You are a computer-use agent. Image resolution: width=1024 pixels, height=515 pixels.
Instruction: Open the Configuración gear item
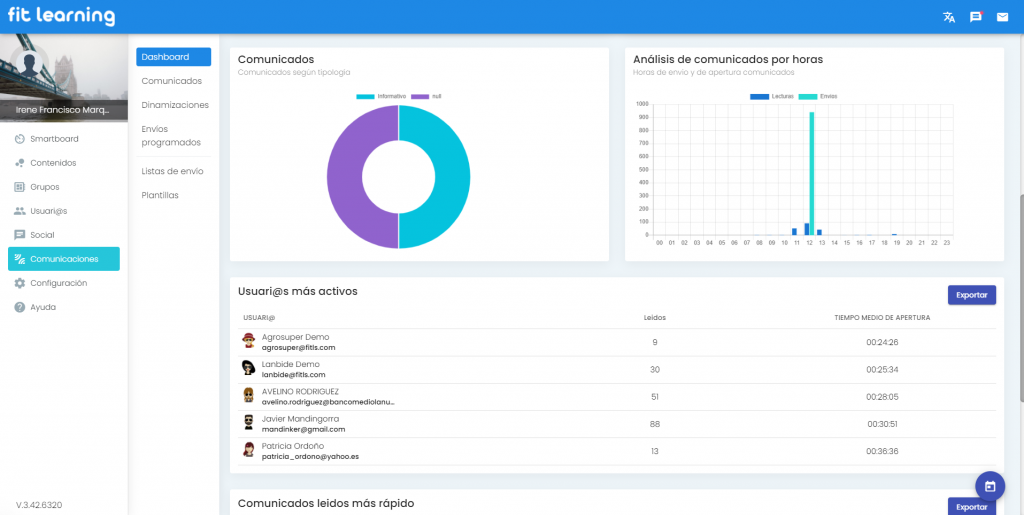click(x=58, y=283)
